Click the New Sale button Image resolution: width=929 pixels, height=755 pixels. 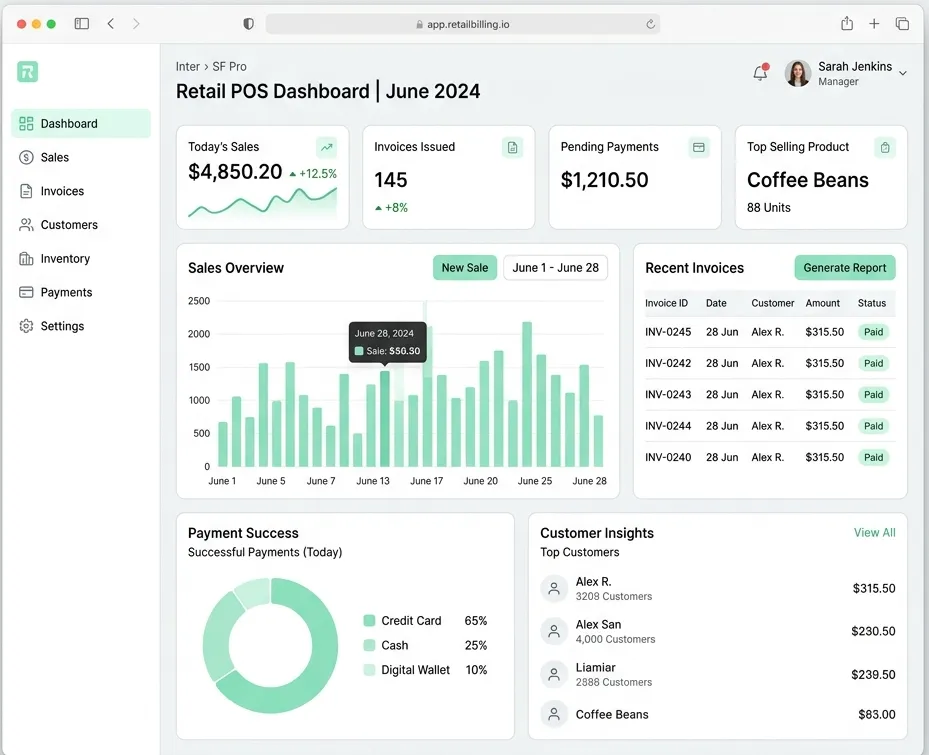[x=464, y=268]
